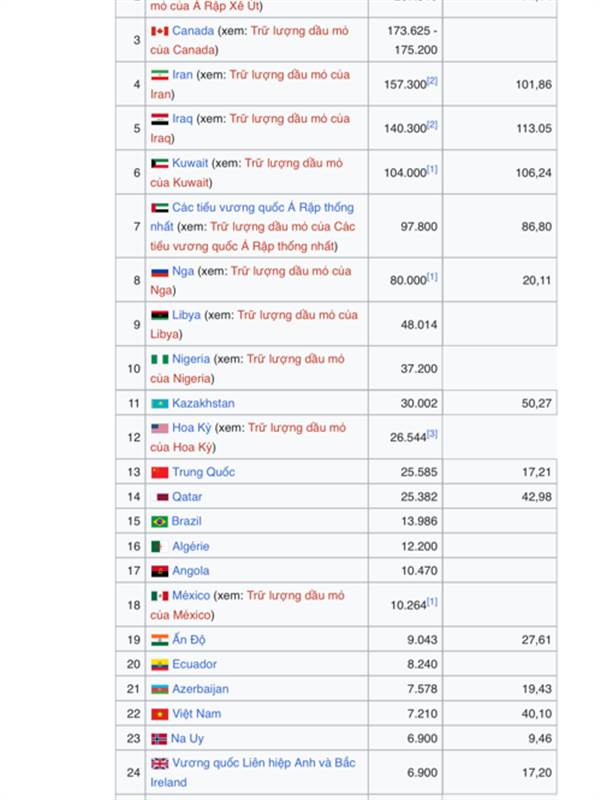Open the Nigeria country link

tap(191, 359)
